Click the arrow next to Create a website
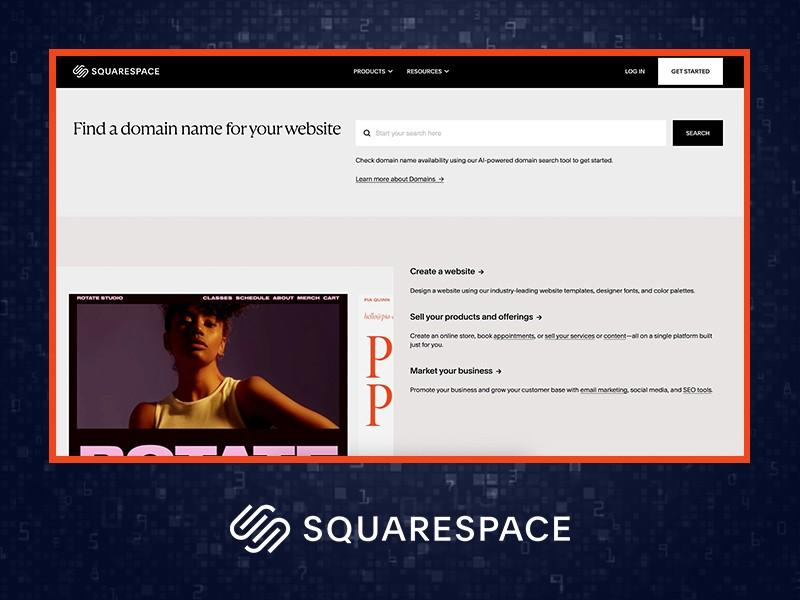 point(482,270)
